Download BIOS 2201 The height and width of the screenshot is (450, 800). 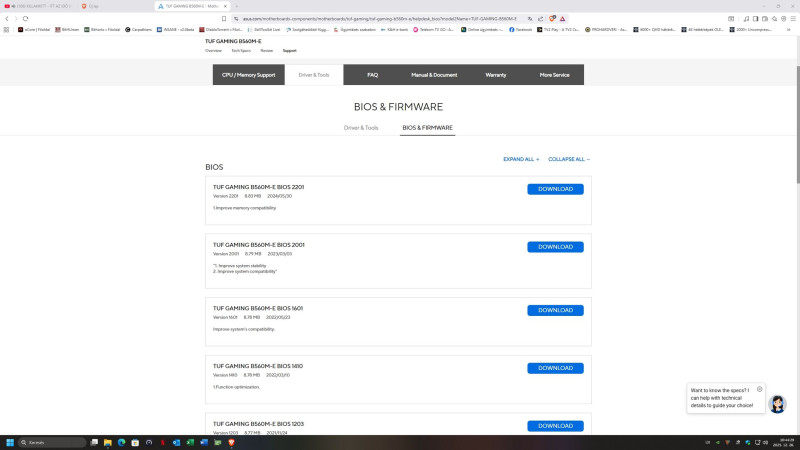(x=555, y=189)
